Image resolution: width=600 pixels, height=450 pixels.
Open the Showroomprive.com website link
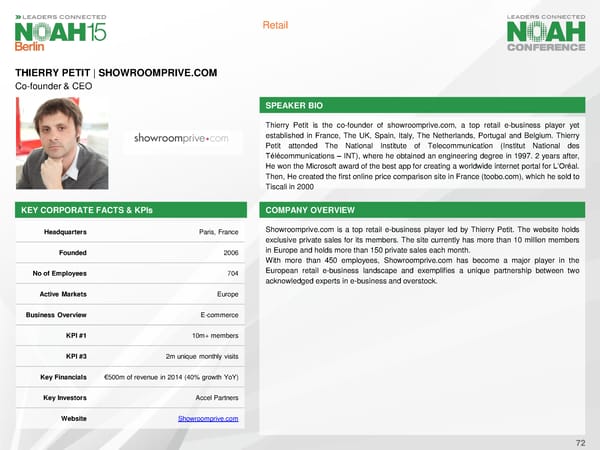tap(207, 418)
